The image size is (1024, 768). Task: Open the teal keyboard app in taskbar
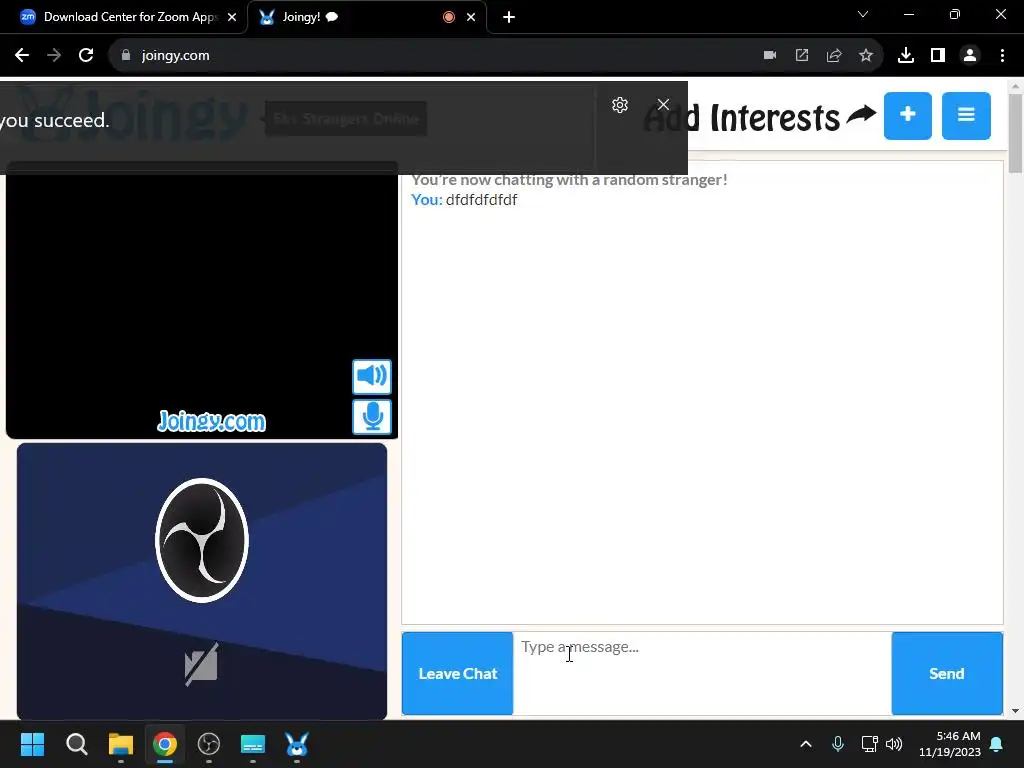253,744
